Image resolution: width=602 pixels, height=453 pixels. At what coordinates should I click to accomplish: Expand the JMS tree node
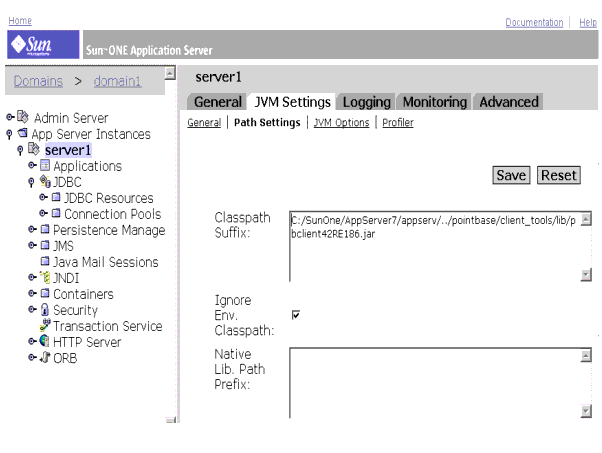(33, 245)
